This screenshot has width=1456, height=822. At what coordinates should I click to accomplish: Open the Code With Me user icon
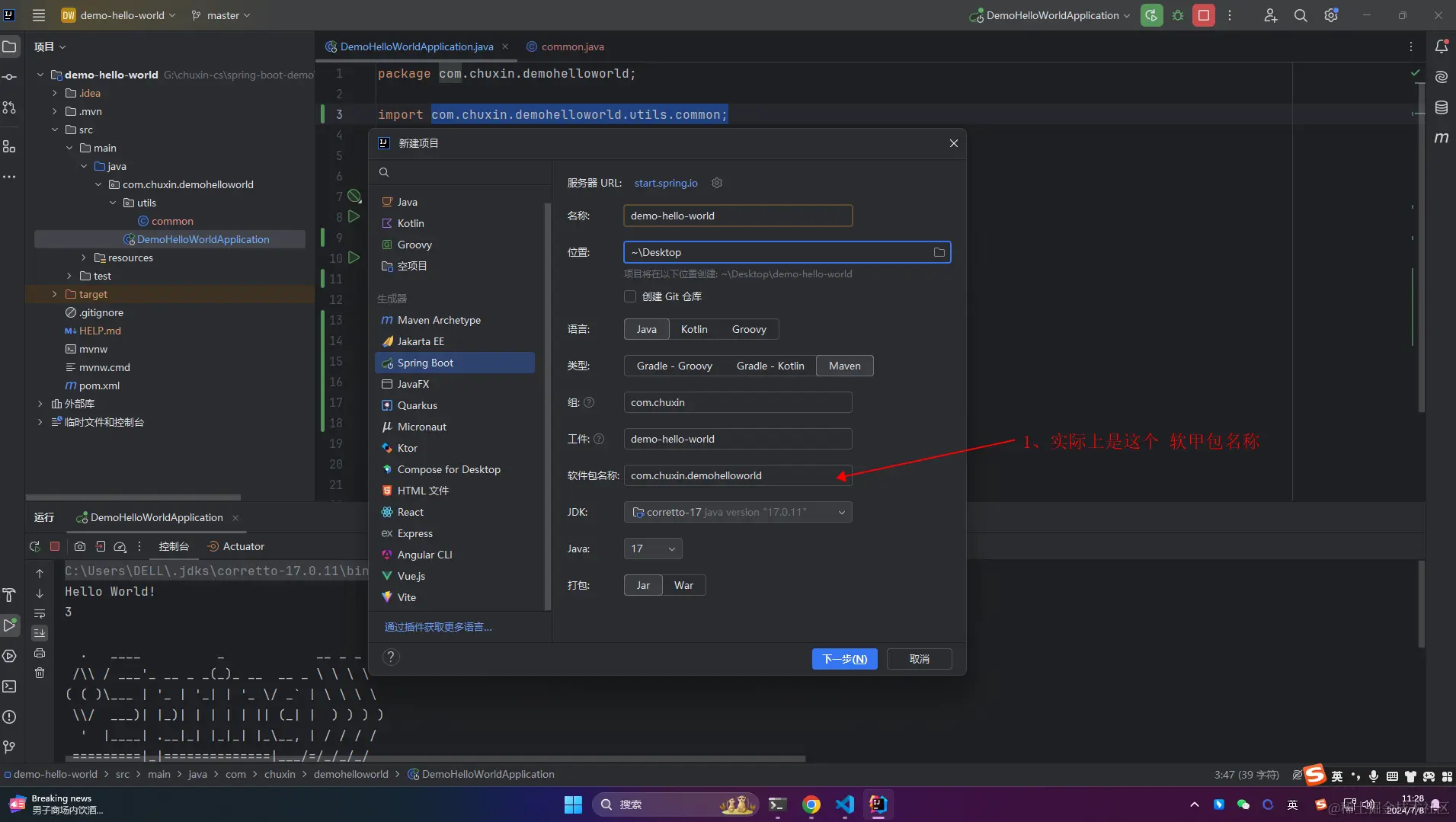pos(1270,15)
